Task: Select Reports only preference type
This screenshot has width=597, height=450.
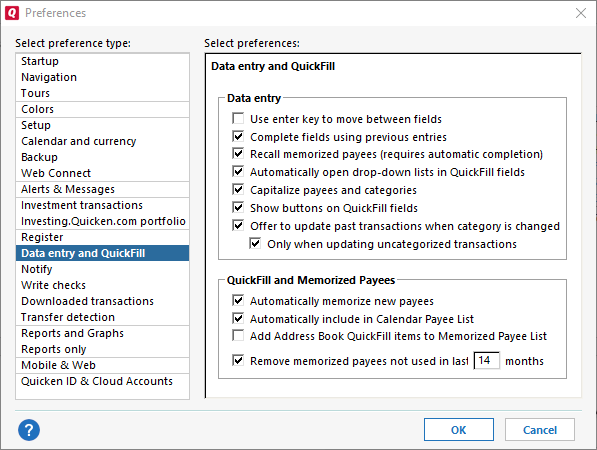Action: (102, 349)
